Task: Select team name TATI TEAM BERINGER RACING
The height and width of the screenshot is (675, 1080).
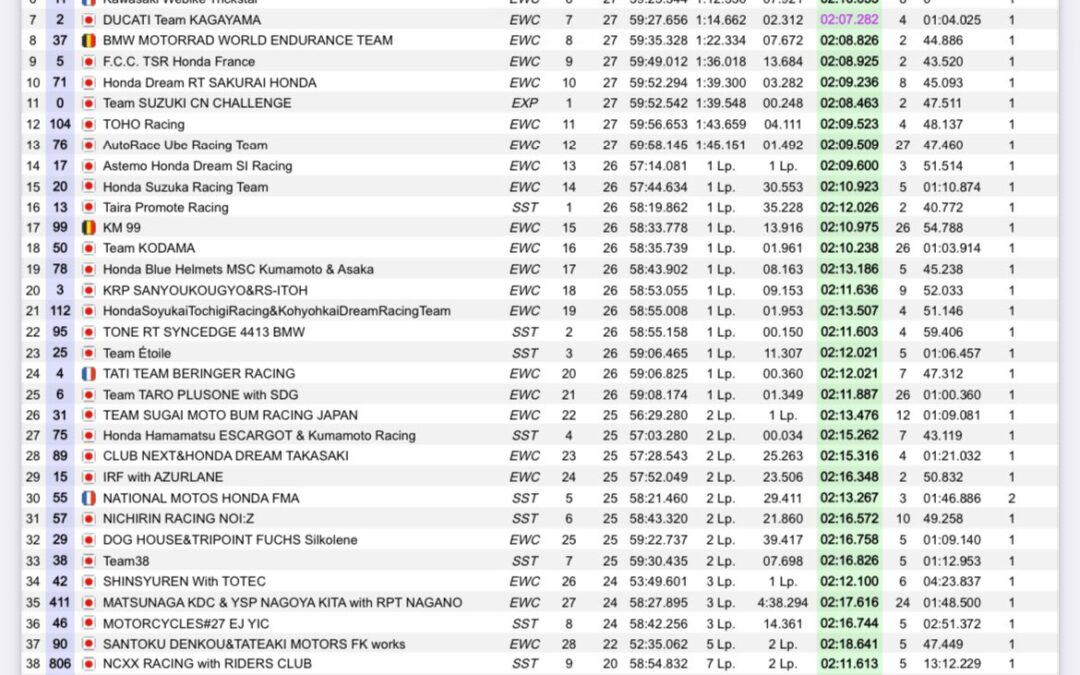Action: (x=199, y=374)
